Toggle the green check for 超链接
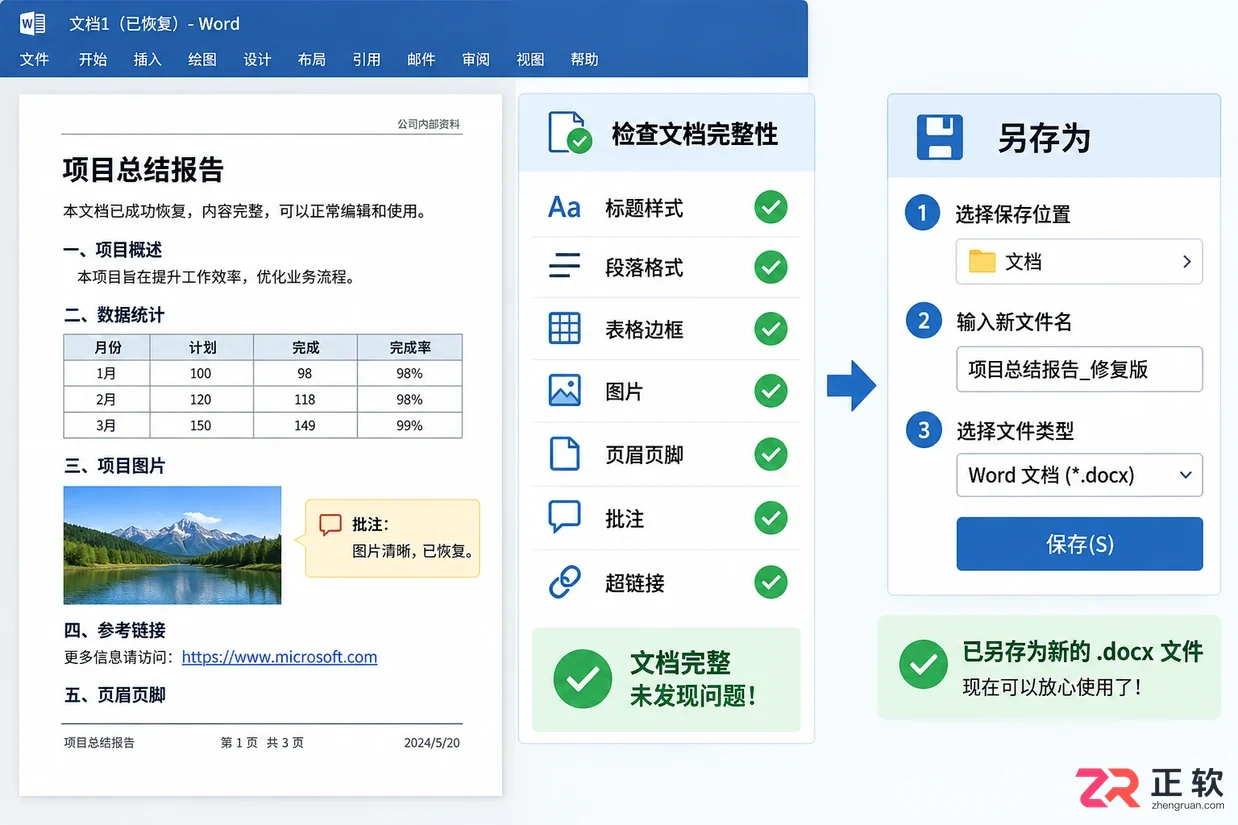Viewport: 1238px width, 825px height. 770,582
